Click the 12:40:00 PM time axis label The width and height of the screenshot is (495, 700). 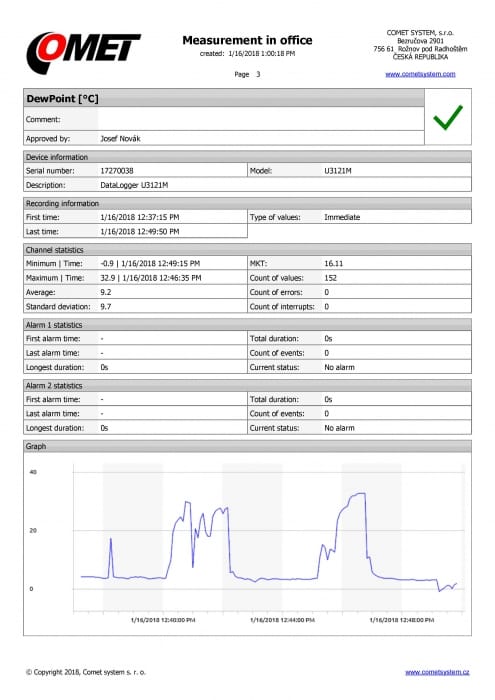tap(163, 620)
